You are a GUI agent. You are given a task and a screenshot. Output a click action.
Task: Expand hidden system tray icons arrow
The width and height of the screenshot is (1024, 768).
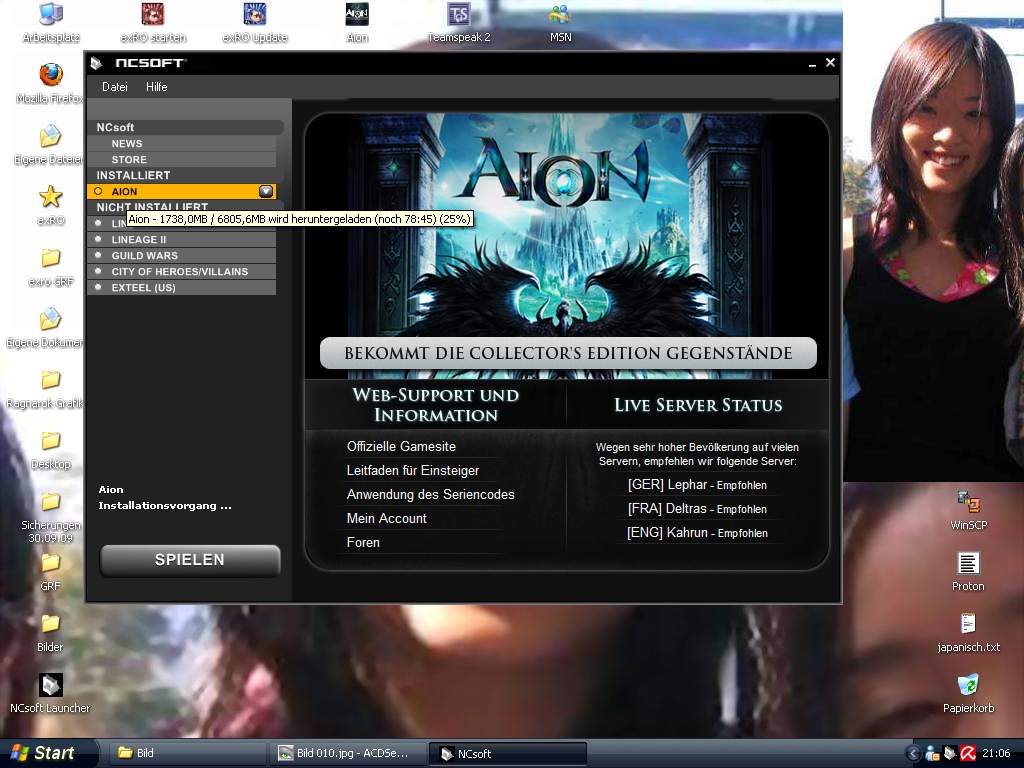point(914,754)
